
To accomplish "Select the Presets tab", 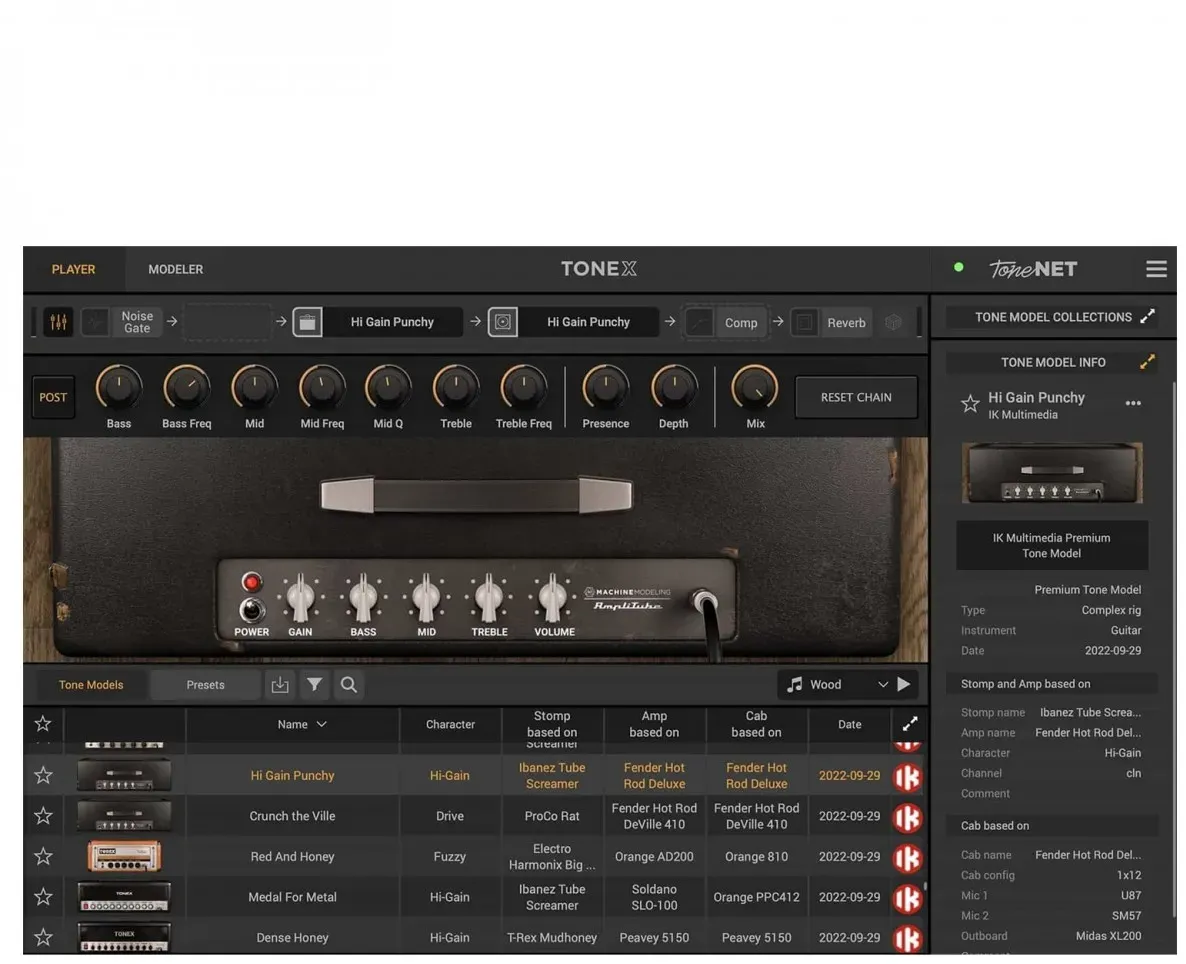I will click(205, 685).
